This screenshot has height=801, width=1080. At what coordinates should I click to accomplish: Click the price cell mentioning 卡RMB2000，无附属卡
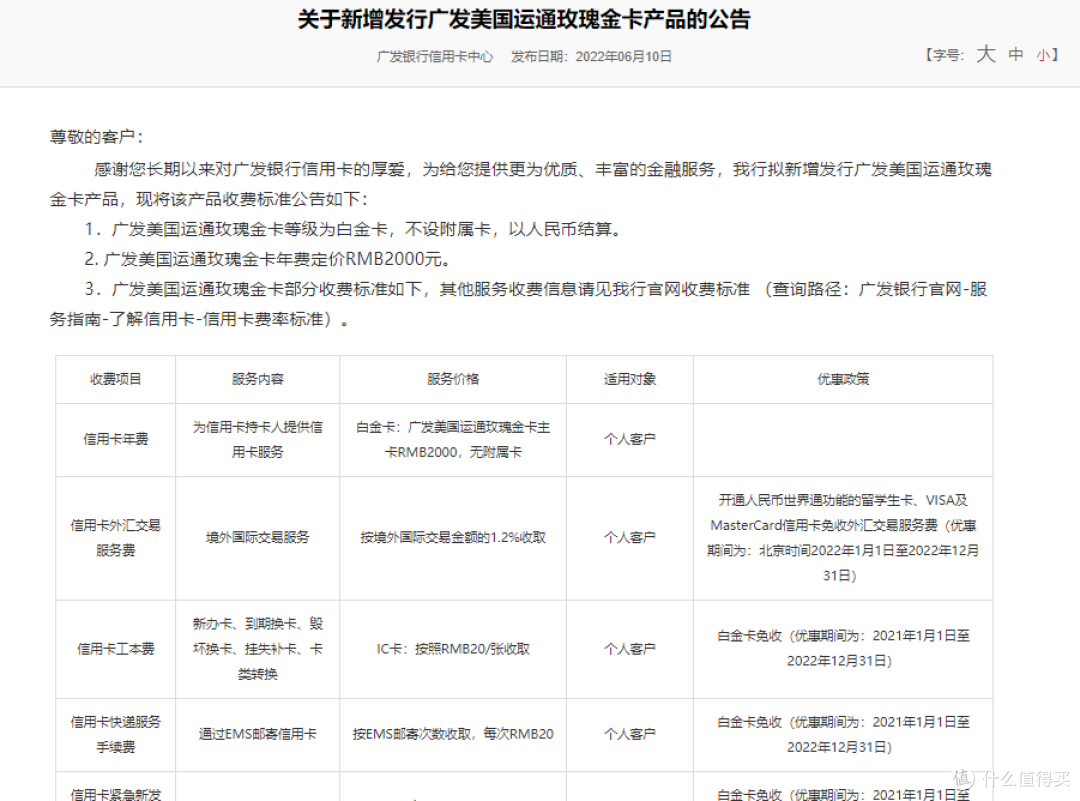(x=453, y=439)
